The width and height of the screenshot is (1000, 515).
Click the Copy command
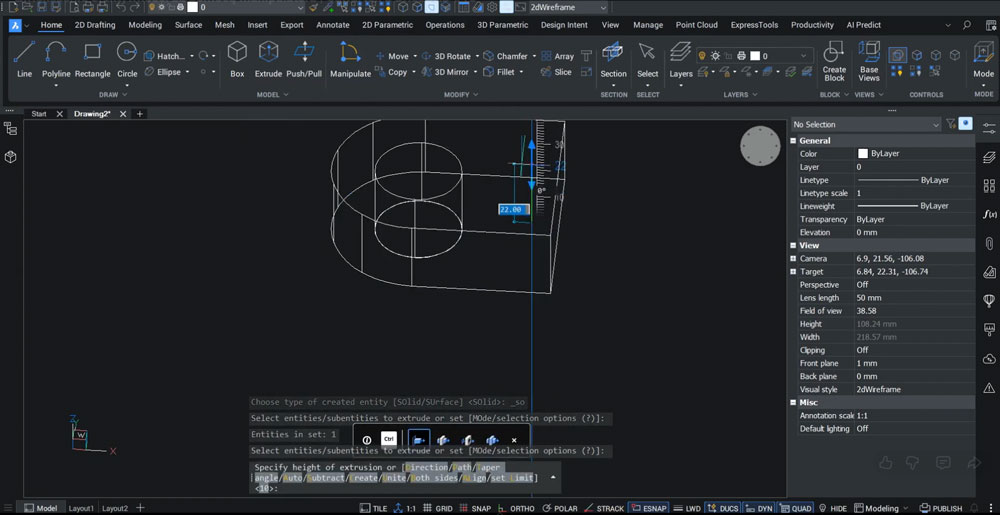(x=392, y=72)
